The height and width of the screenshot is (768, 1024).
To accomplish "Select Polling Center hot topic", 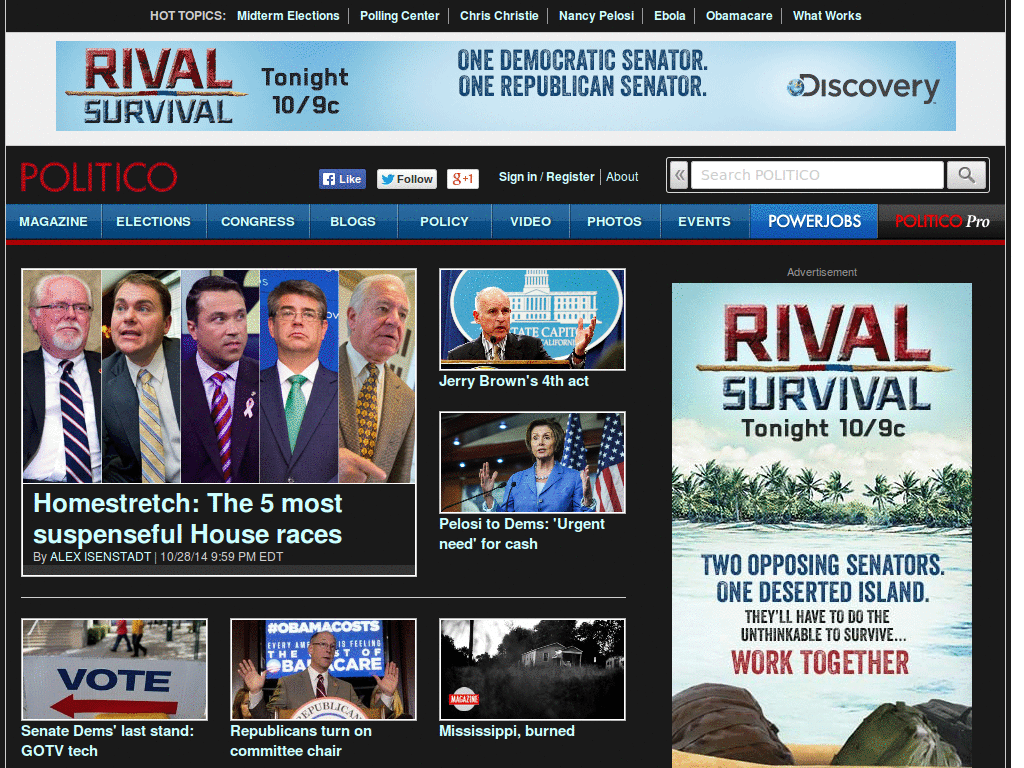I will (x=400, y=16).
